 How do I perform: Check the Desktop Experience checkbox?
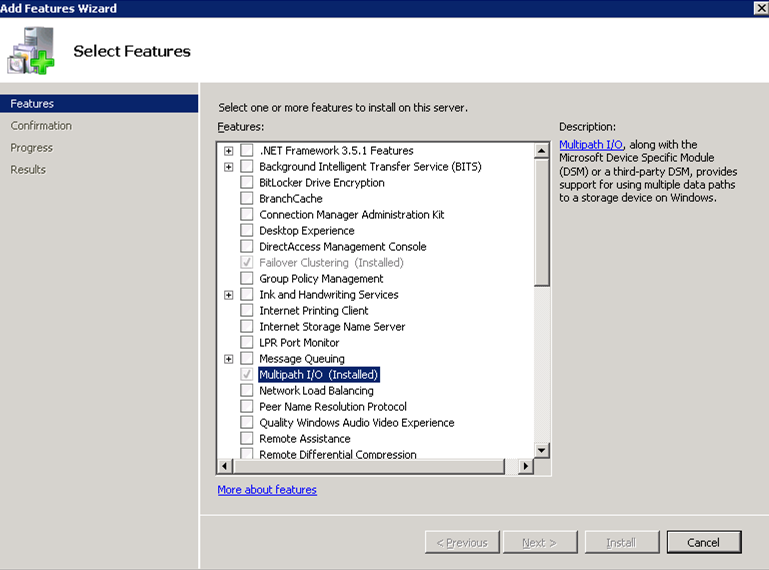247,231
